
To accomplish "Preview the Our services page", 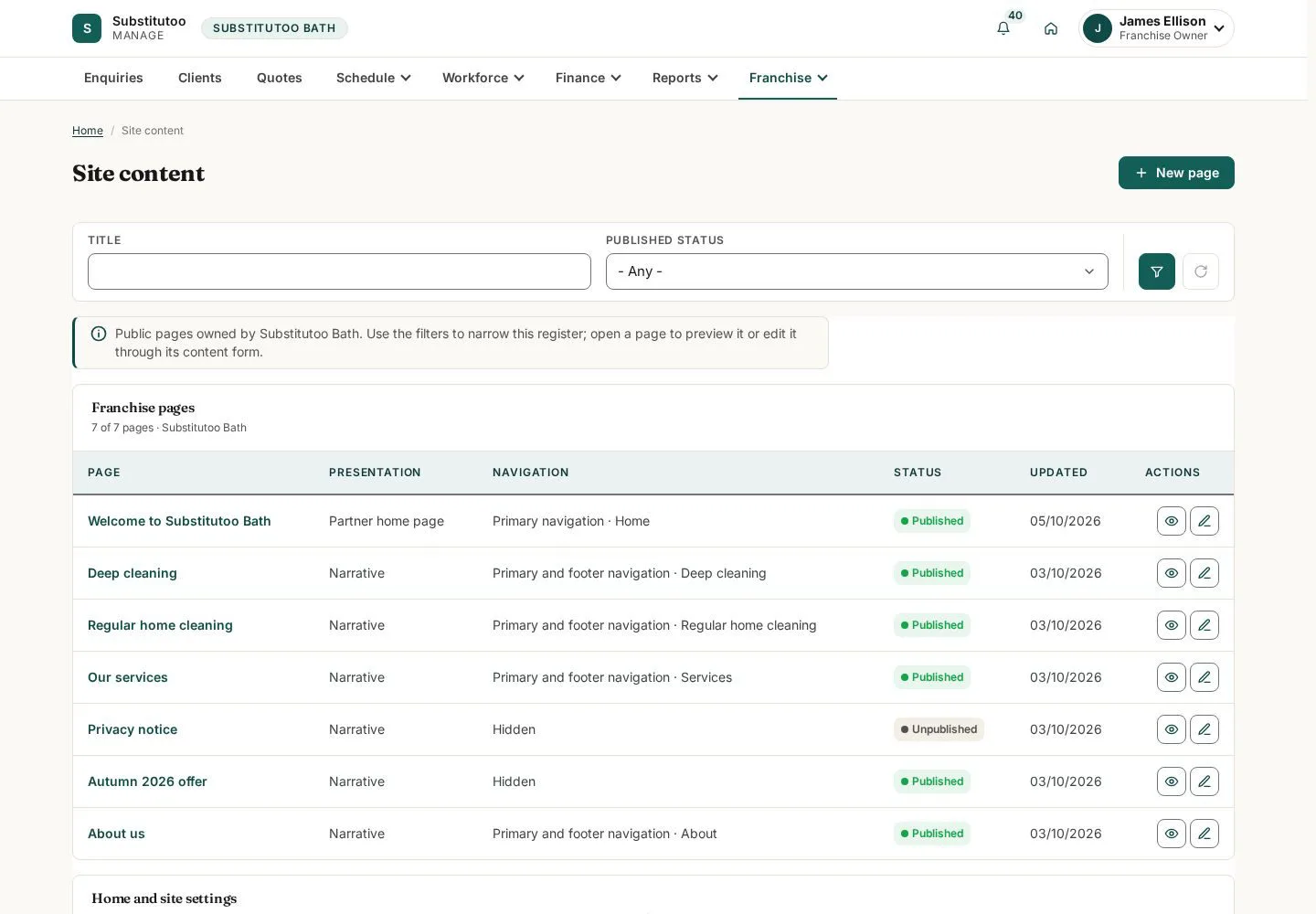I will [x=1172, y=677].
